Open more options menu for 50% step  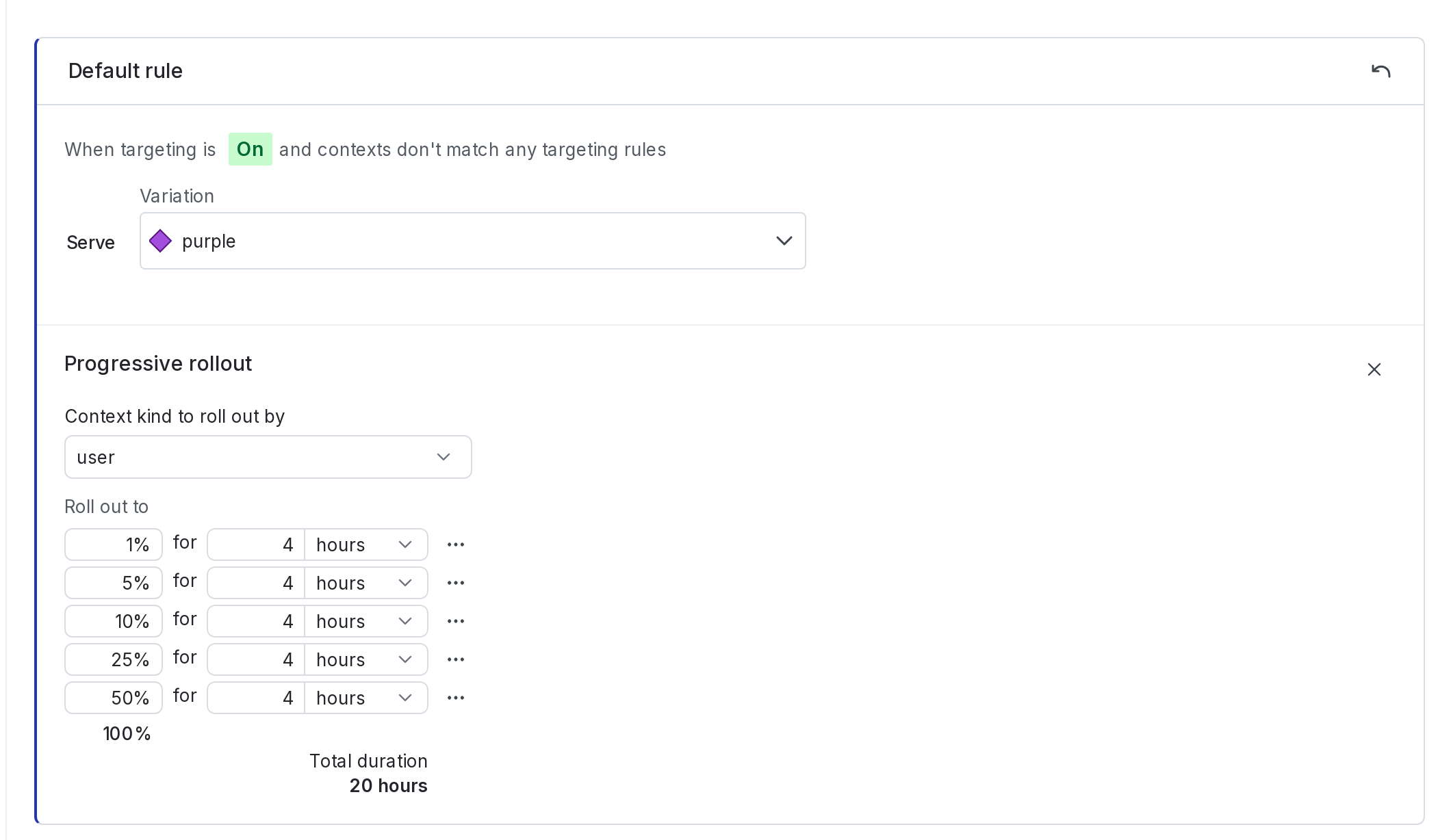[456, 698]
